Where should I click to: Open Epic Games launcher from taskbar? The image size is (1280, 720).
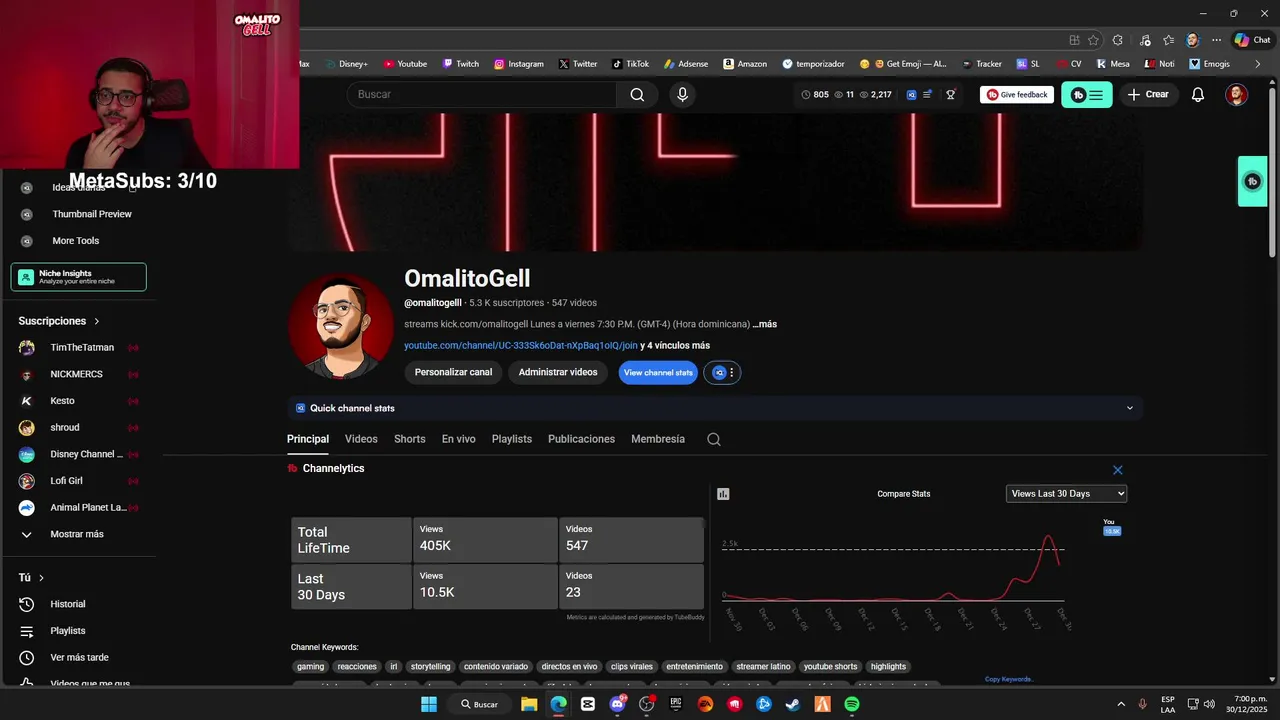(x=676, y=704)
